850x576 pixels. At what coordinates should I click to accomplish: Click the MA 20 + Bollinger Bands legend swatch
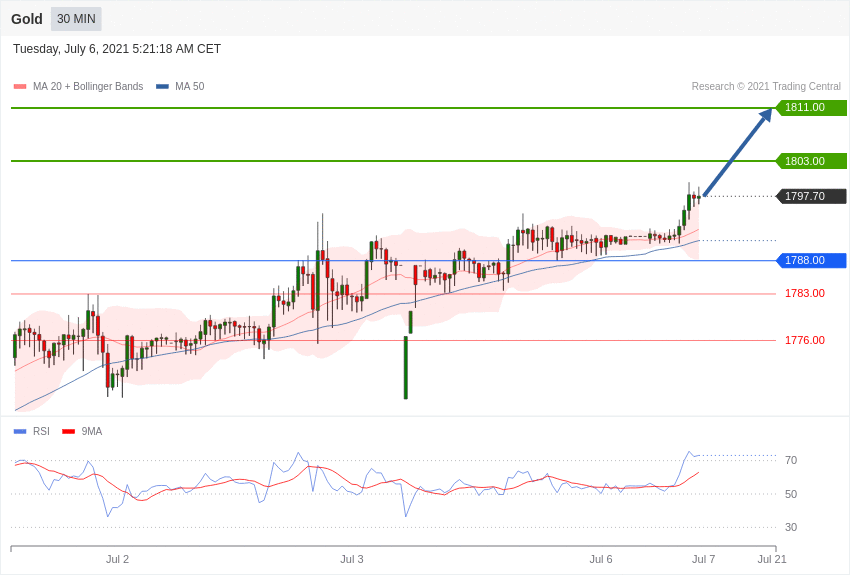[x=20, y=87]
